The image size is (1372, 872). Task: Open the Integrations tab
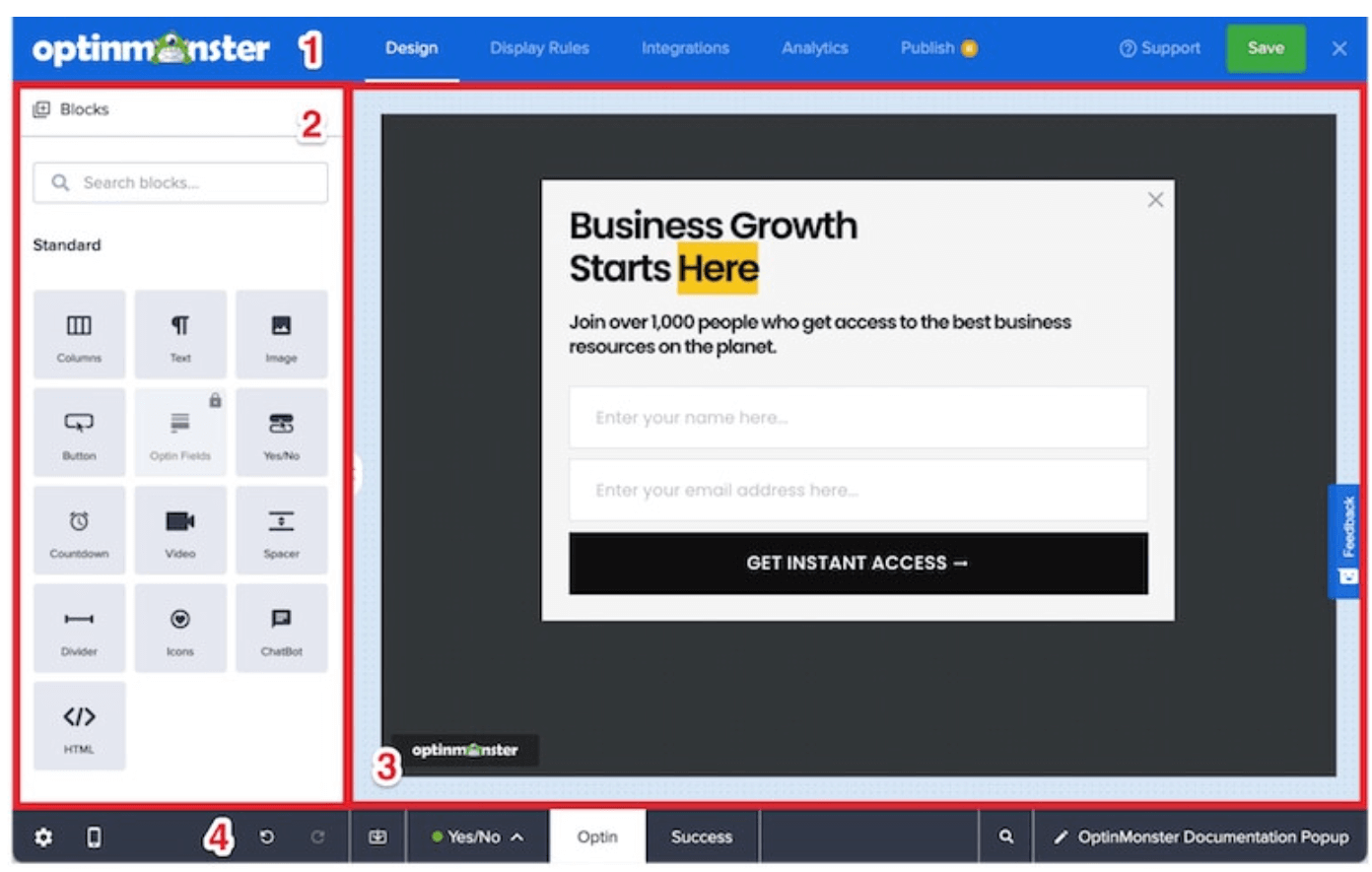(x=685, y=48)
